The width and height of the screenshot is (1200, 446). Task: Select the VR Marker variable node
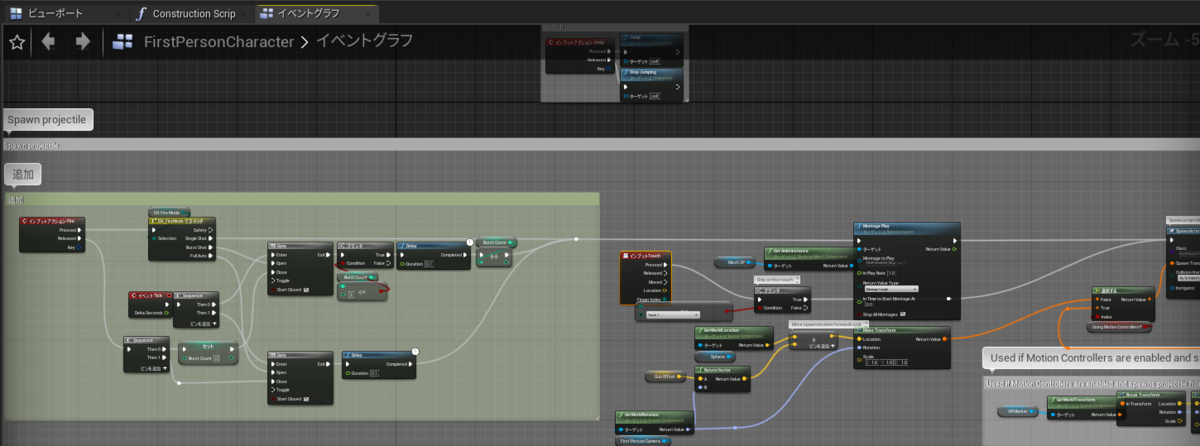coord(1018,411)
